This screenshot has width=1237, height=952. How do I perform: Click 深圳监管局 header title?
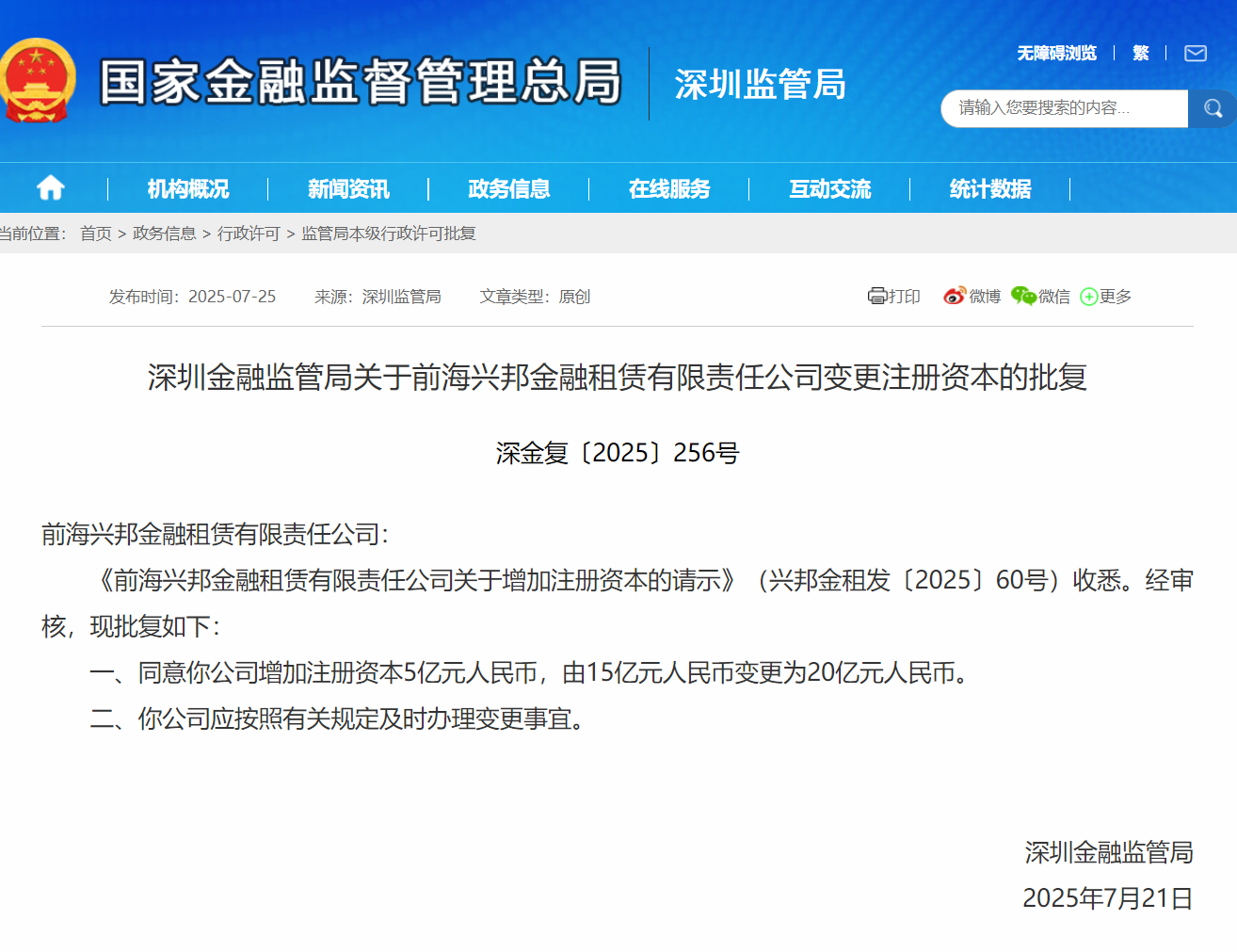761,85
